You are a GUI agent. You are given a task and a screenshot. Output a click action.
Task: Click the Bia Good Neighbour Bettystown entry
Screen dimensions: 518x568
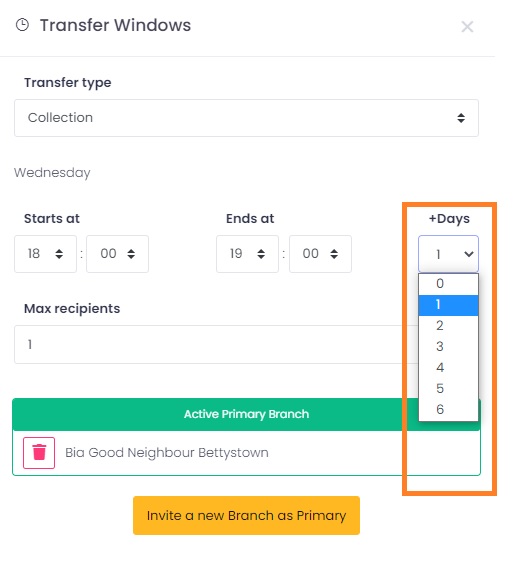point(167,453)
